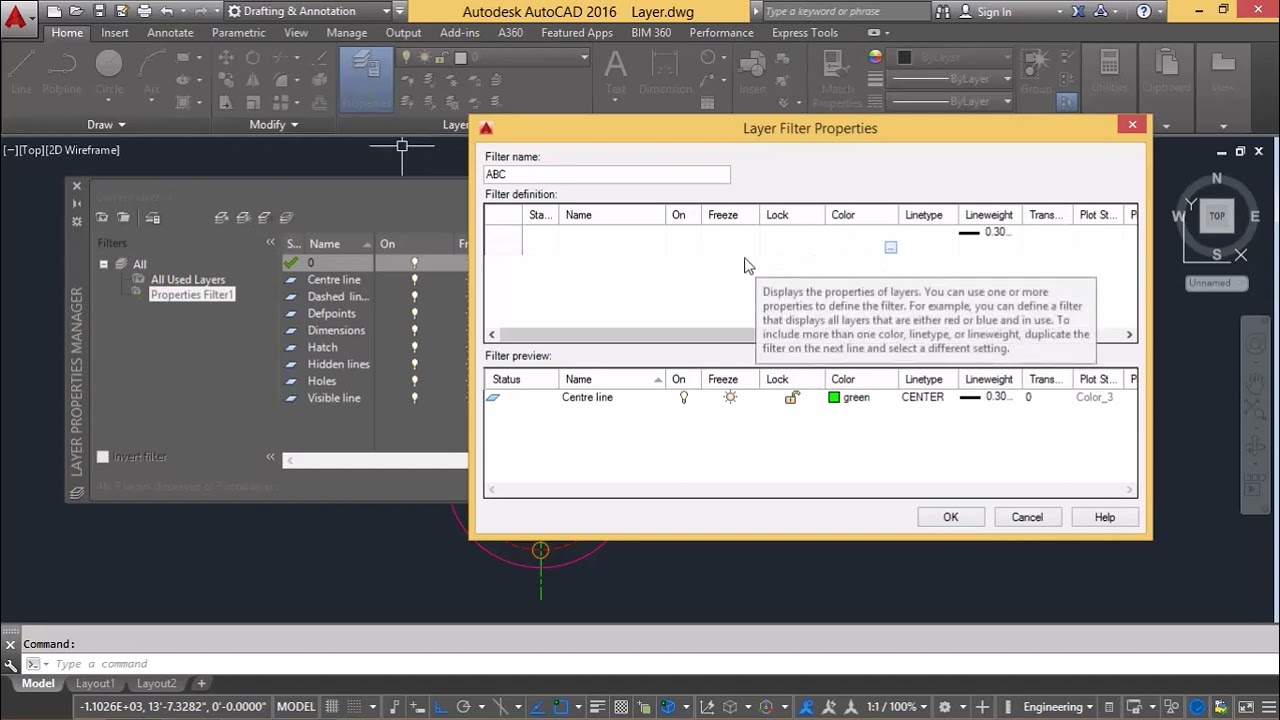
Task: Select the Line tool in Draw panel
Action: pyautogui.click(x=21, y=72)
